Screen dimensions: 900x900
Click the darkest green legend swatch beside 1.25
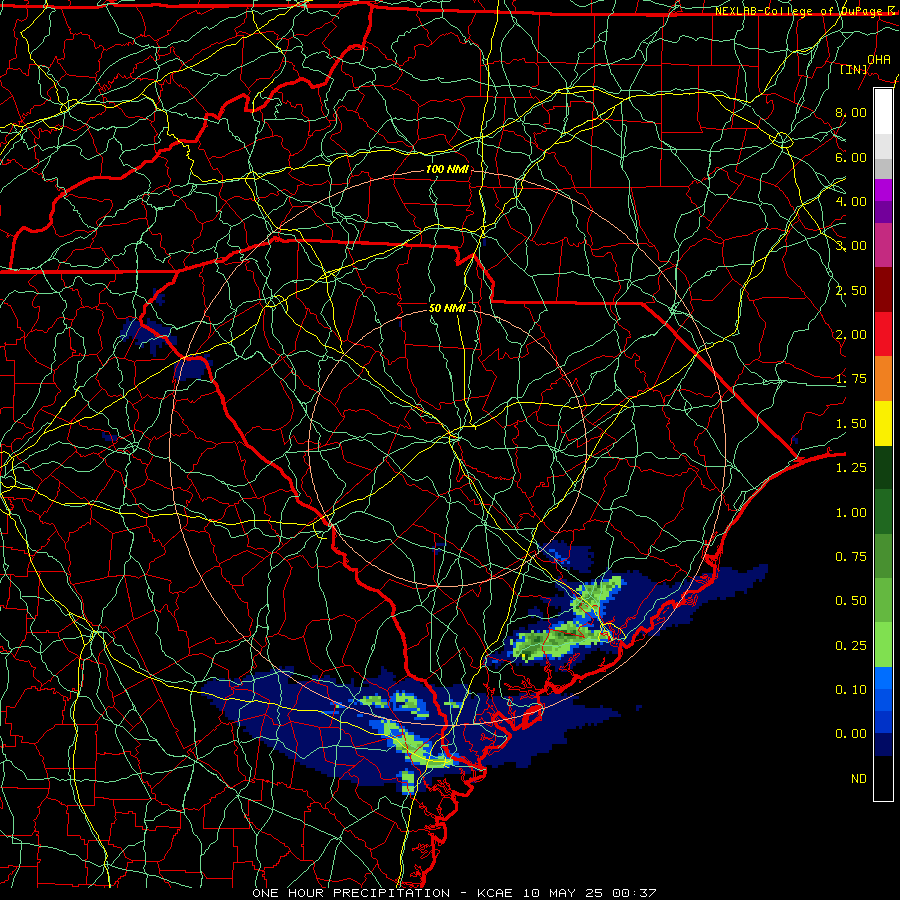tap(883, 468)
